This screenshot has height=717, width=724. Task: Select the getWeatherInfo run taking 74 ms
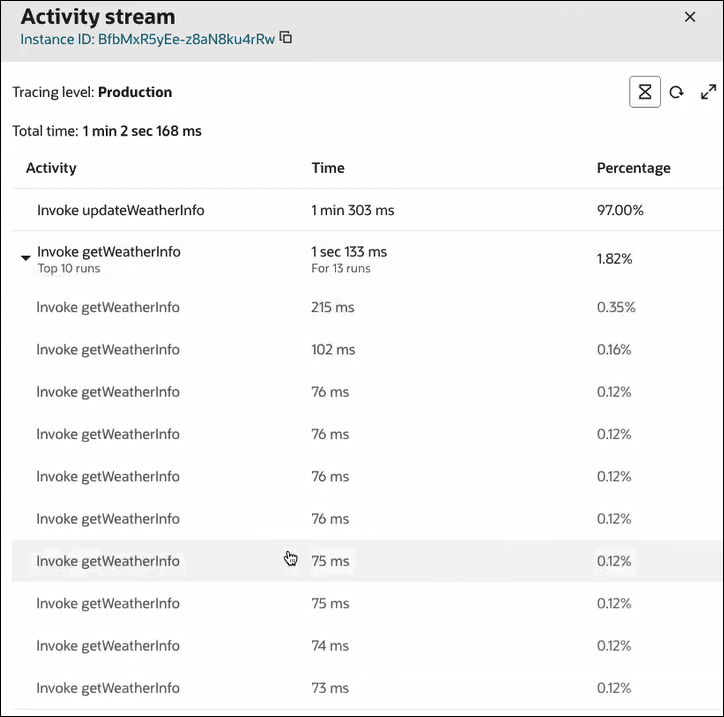pyautogui.click(x=367, y=645)
